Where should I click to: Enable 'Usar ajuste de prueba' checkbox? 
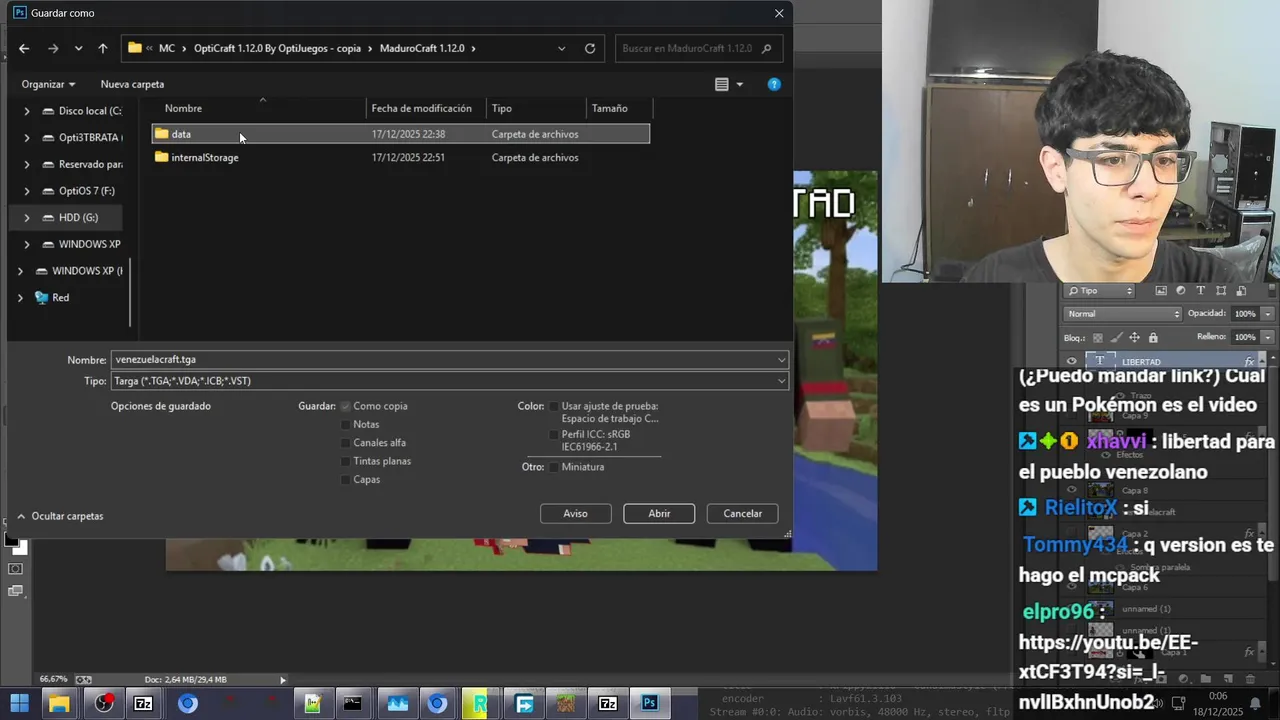(x=554, y=406)
